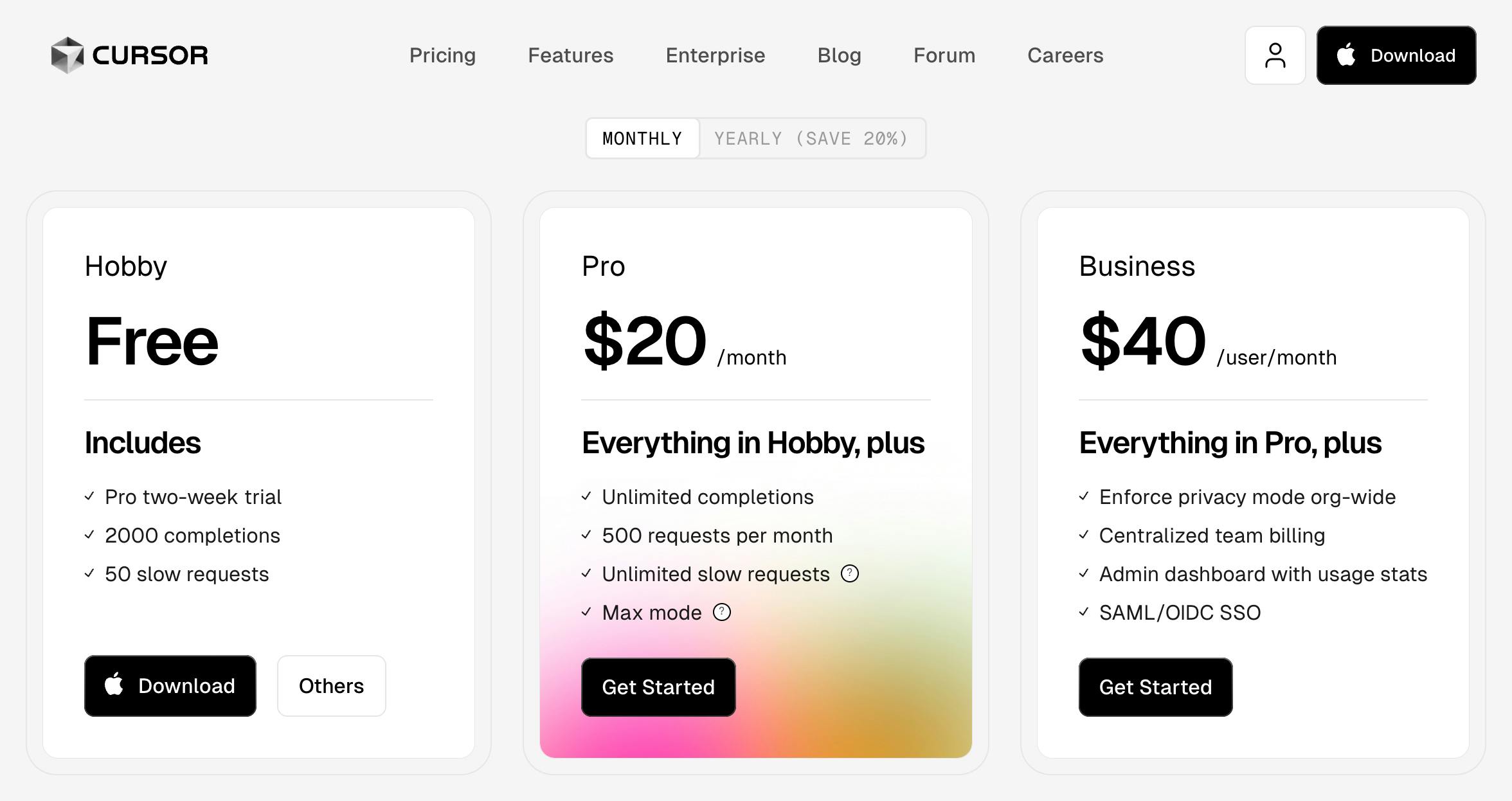
Task: Click the help icon beside Unlimited slow requests
Action: 850,573
